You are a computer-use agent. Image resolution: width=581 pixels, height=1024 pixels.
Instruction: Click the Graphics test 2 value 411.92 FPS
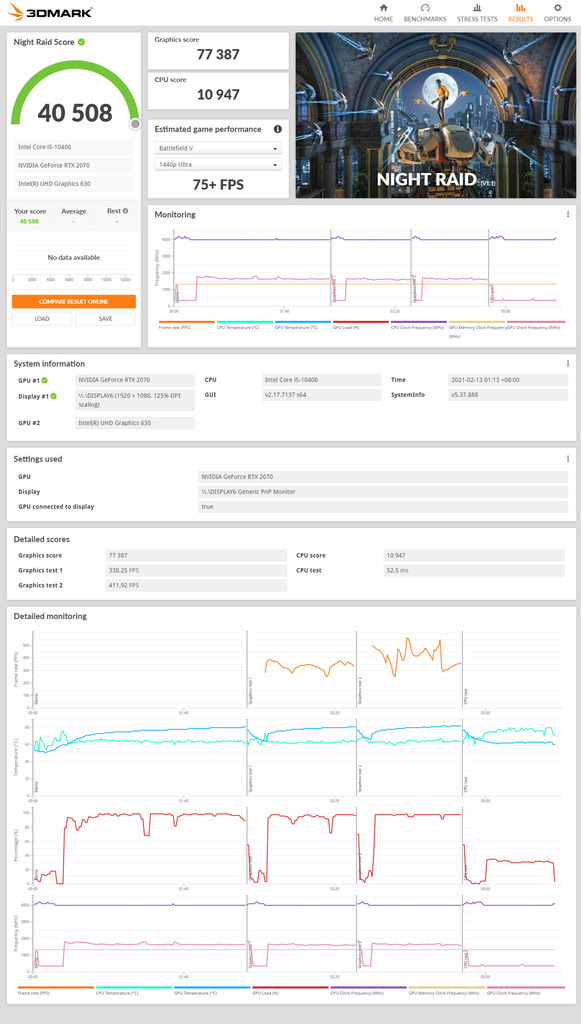196,585
